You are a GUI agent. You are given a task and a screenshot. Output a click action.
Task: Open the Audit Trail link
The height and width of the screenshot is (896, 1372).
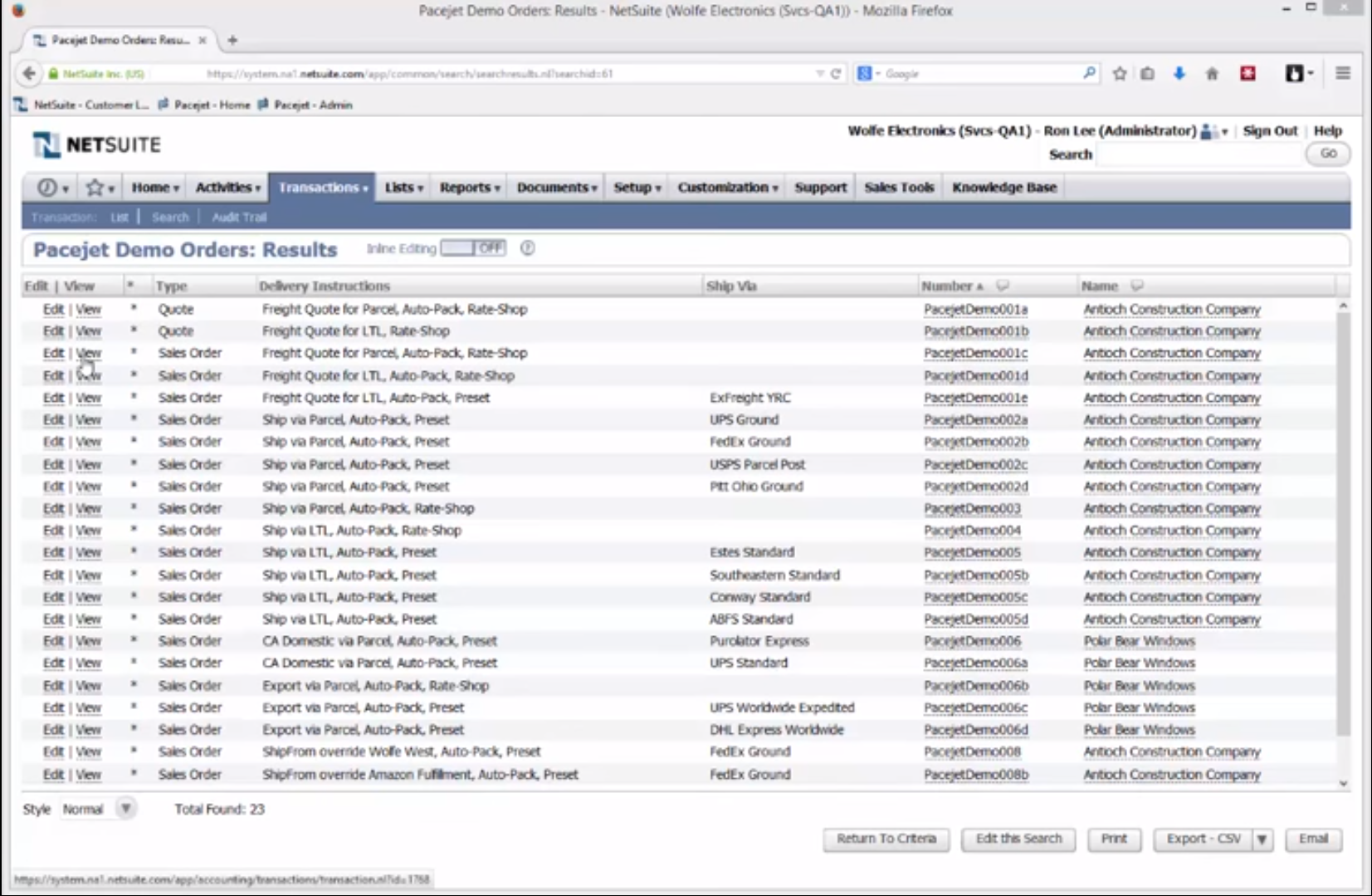click(x=239, y=218)
